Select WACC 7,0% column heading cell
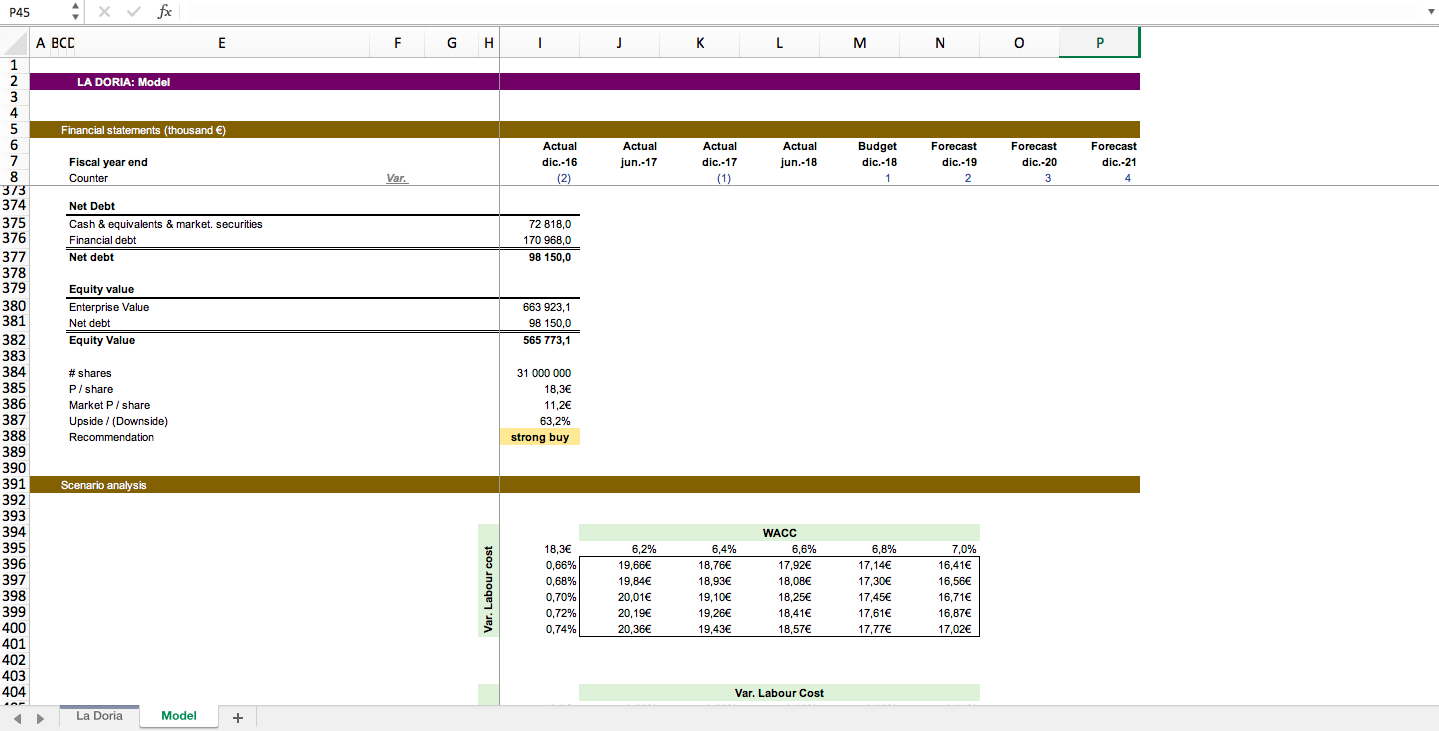Screen dimensions: 1439x731 point(940,549)
